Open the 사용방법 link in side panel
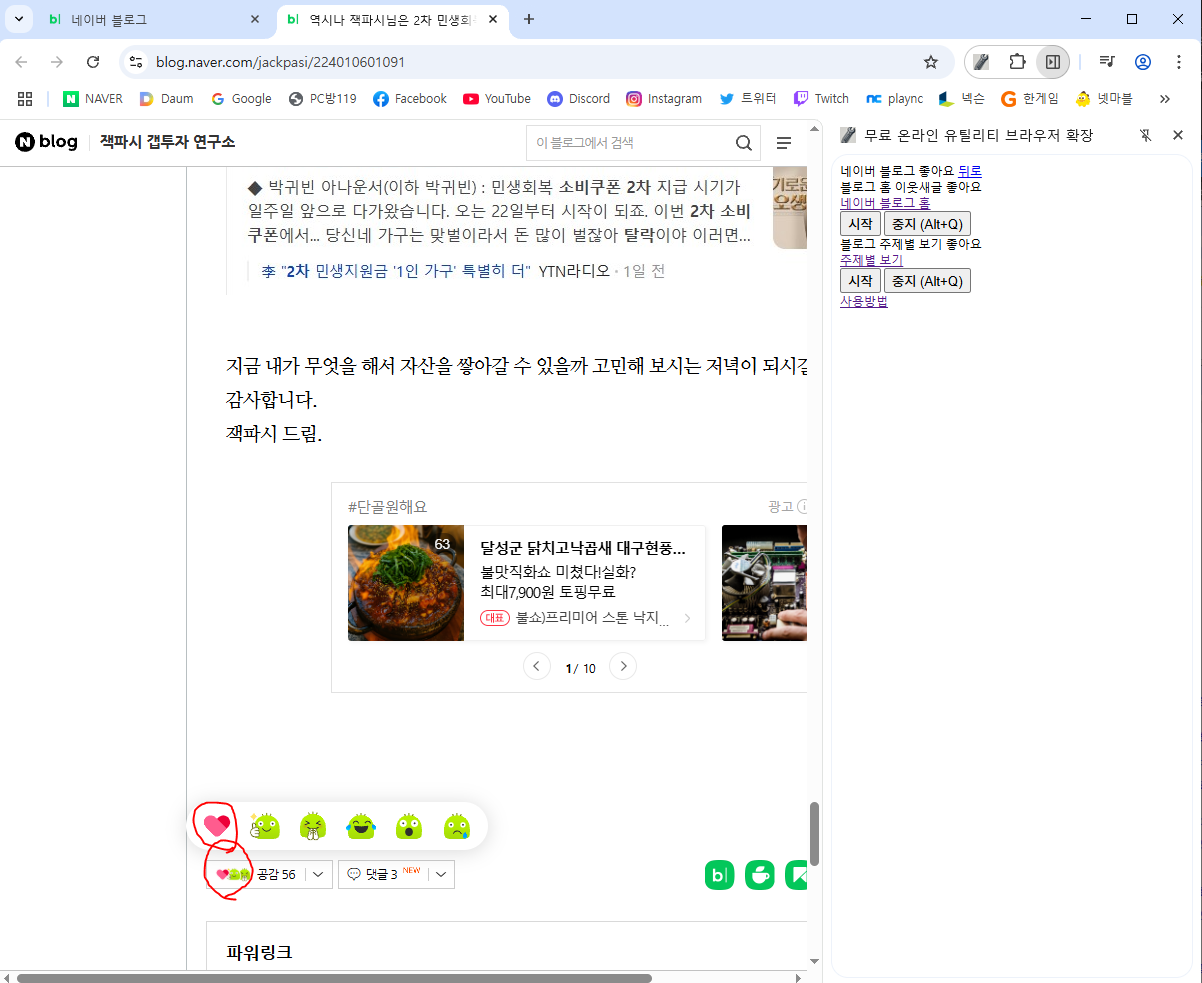Viewport: 1202px width, 983px height. [x=863, y=301]
